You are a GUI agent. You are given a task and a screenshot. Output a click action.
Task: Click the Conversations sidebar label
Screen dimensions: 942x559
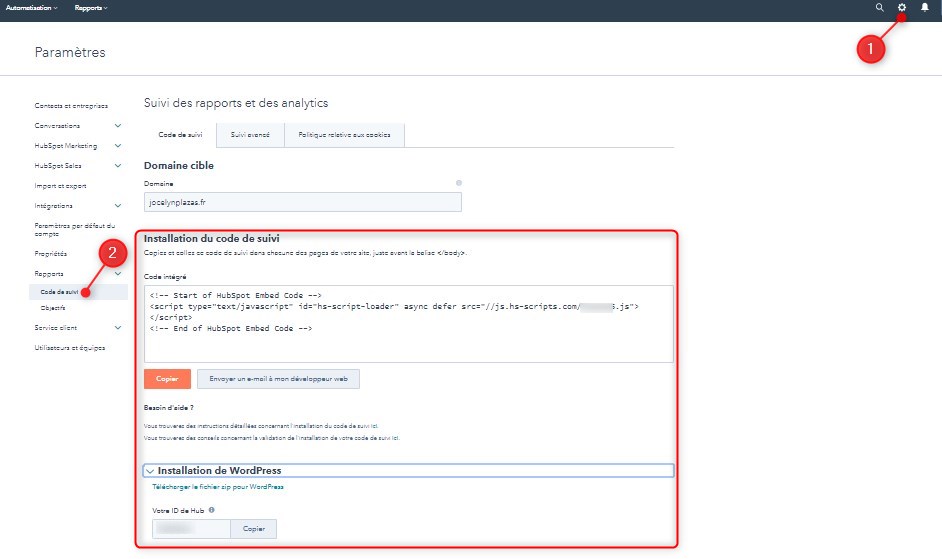point(57,126)
